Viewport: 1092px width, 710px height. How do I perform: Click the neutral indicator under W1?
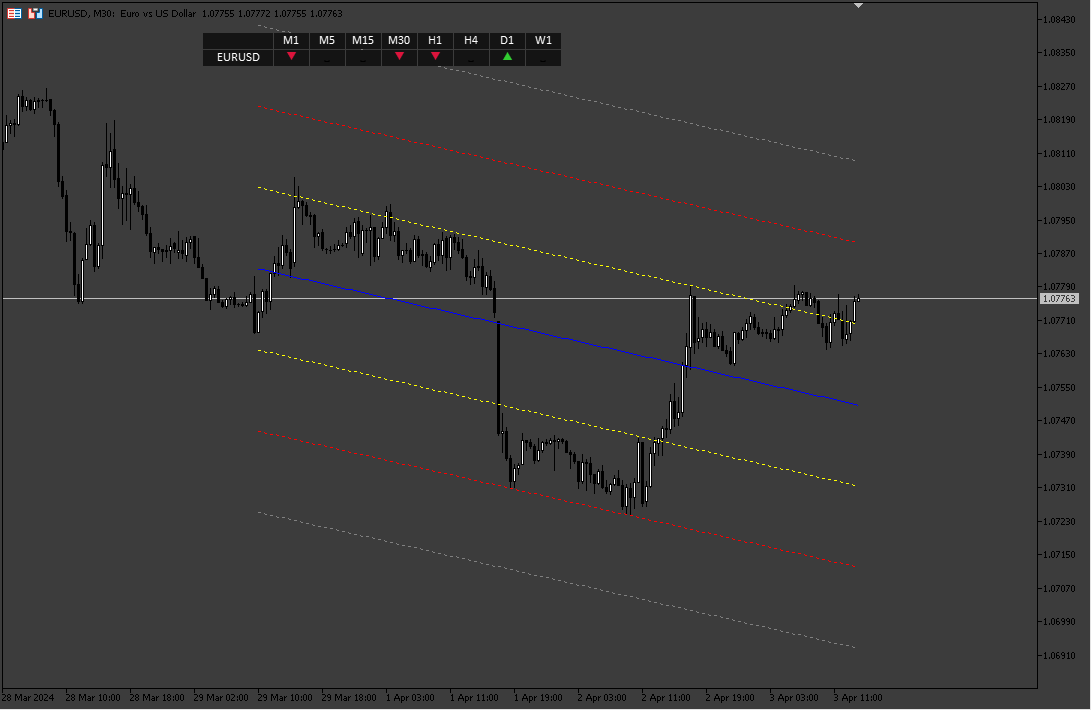pyautogui.click(x=543, y=60)
